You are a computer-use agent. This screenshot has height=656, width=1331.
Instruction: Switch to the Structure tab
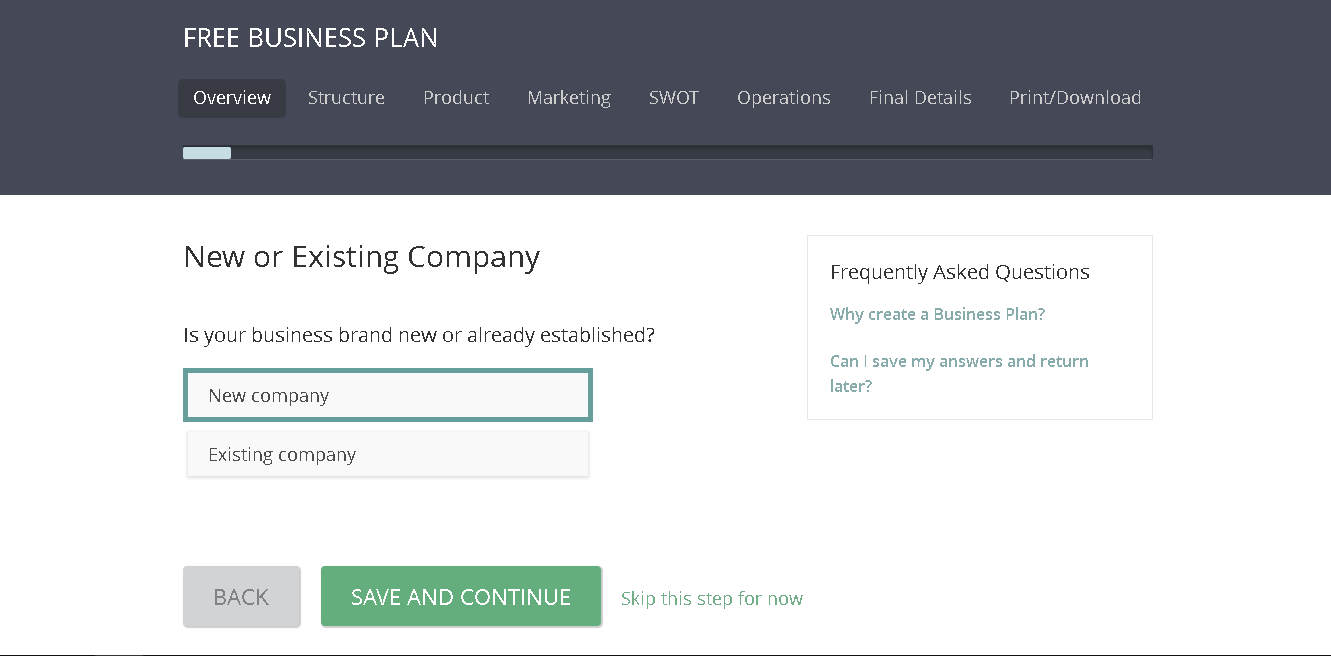[x=346, y=97]
